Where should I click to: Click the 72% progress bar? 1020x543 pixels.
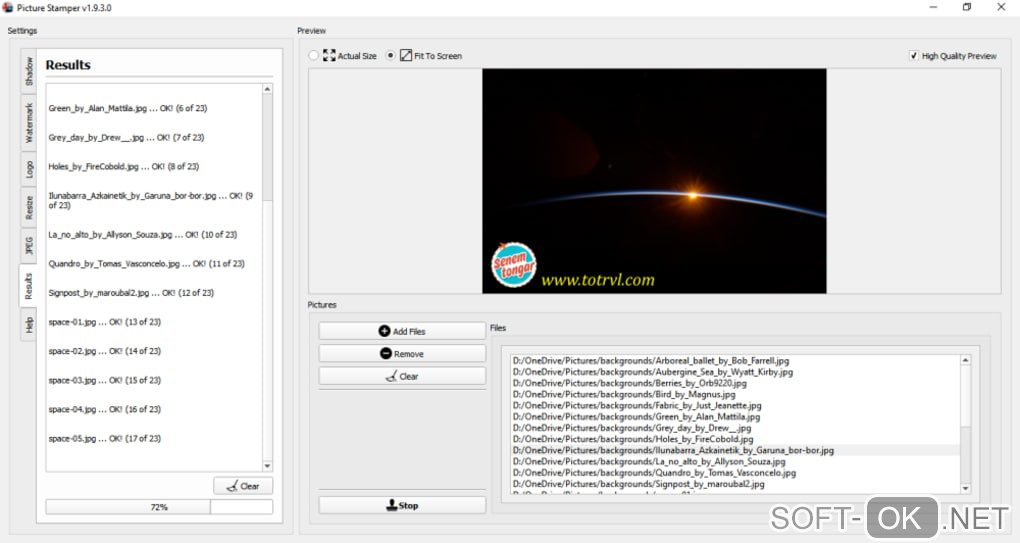[159, 507]
